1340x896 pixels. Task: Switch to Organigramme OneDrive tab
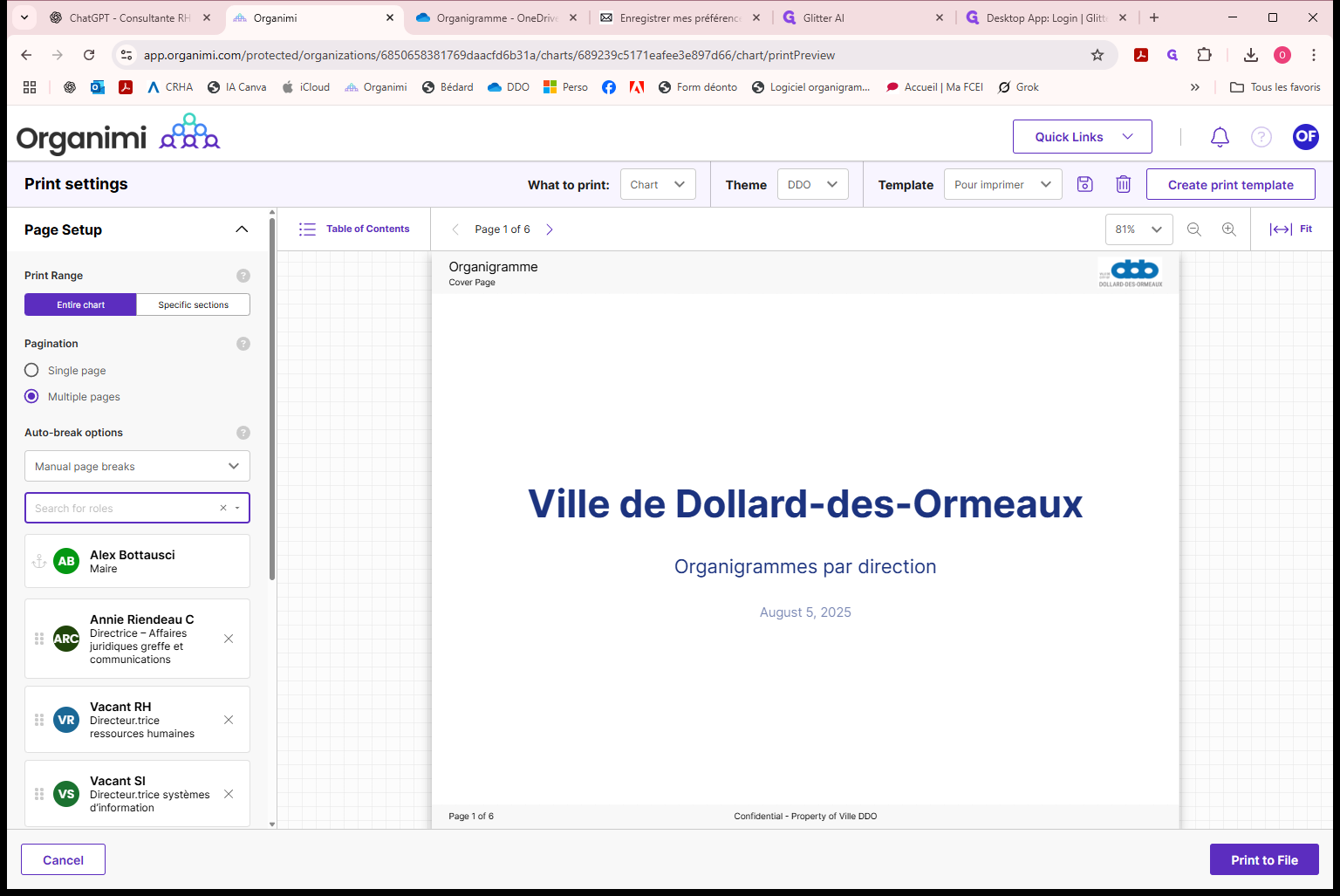[497, 17]
